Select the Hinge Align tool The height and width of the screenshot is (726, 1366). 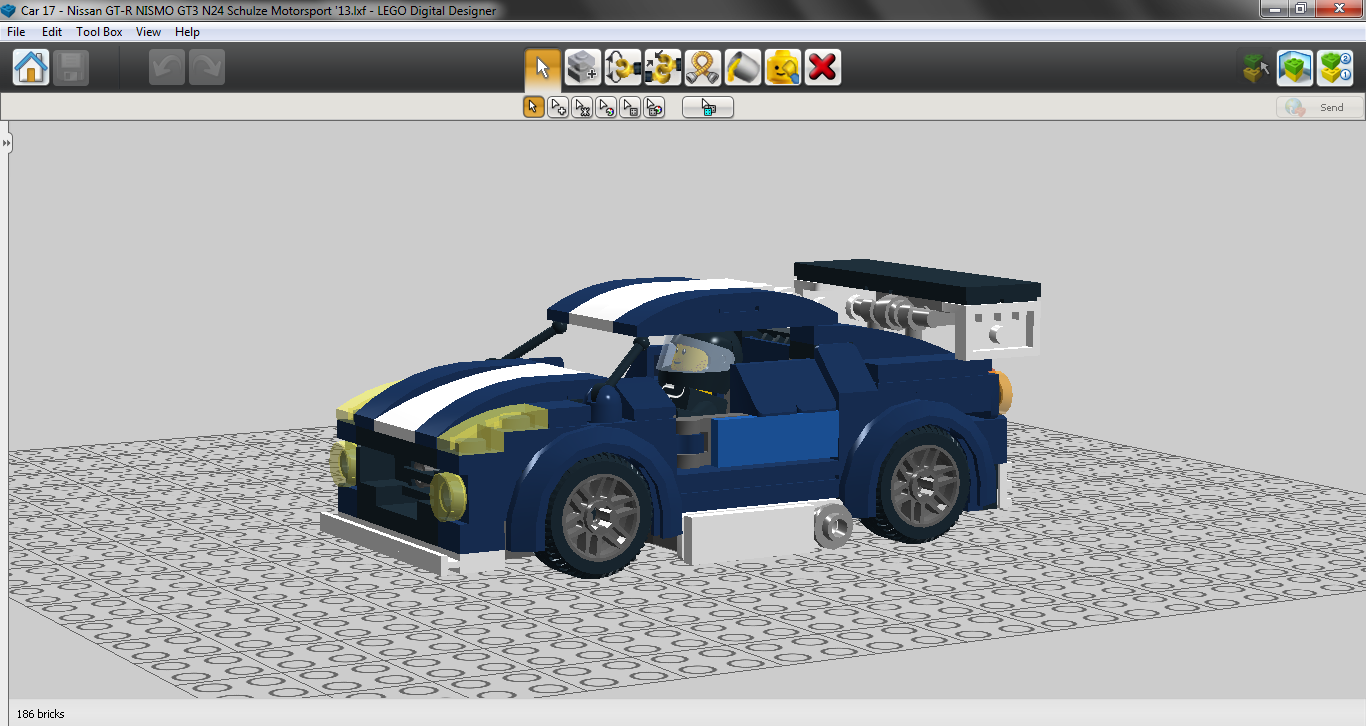click(x=663, y=68)
